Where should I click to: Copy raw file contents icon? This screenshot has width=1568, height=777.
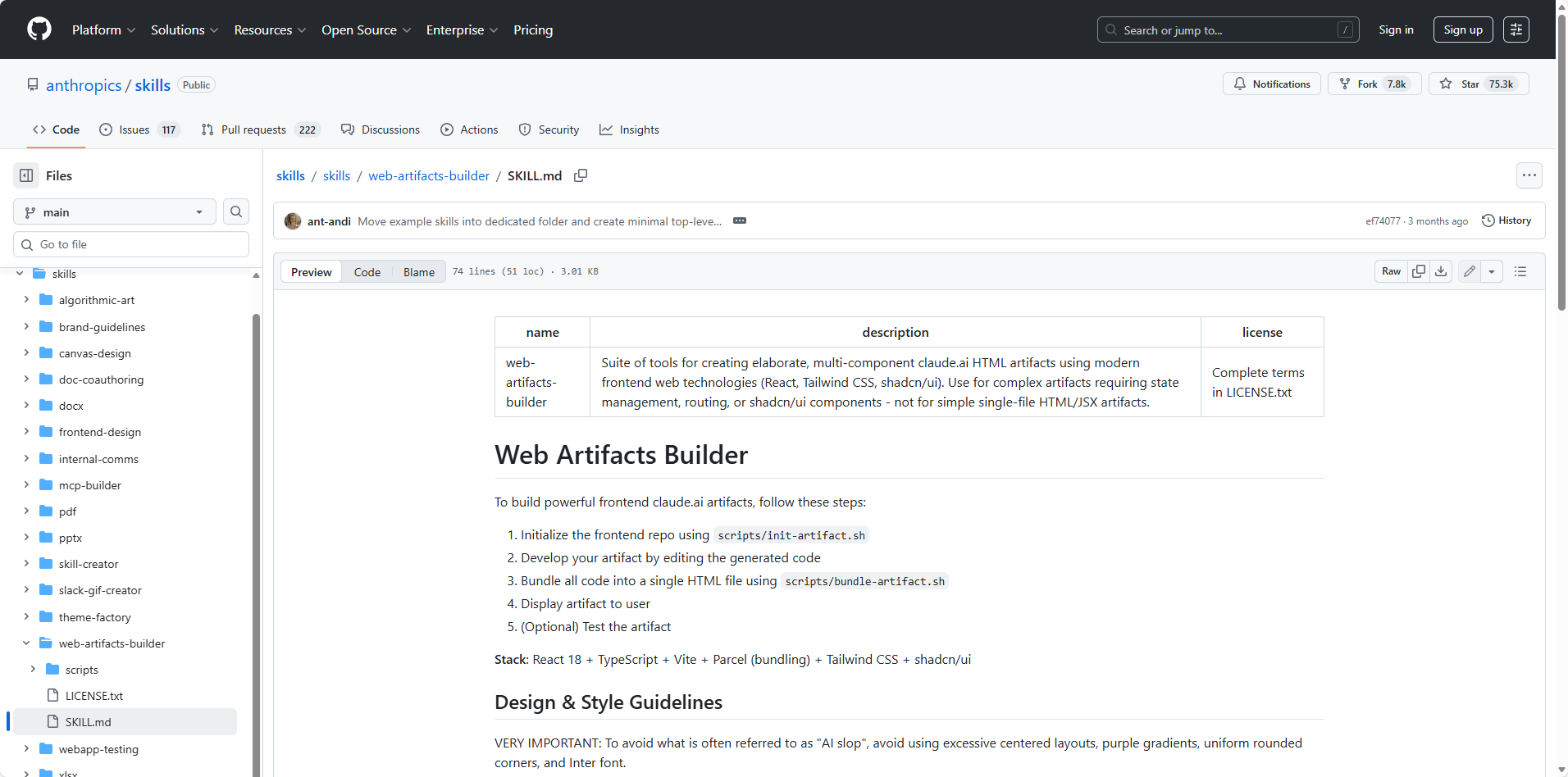click(x=1419, y=271)
